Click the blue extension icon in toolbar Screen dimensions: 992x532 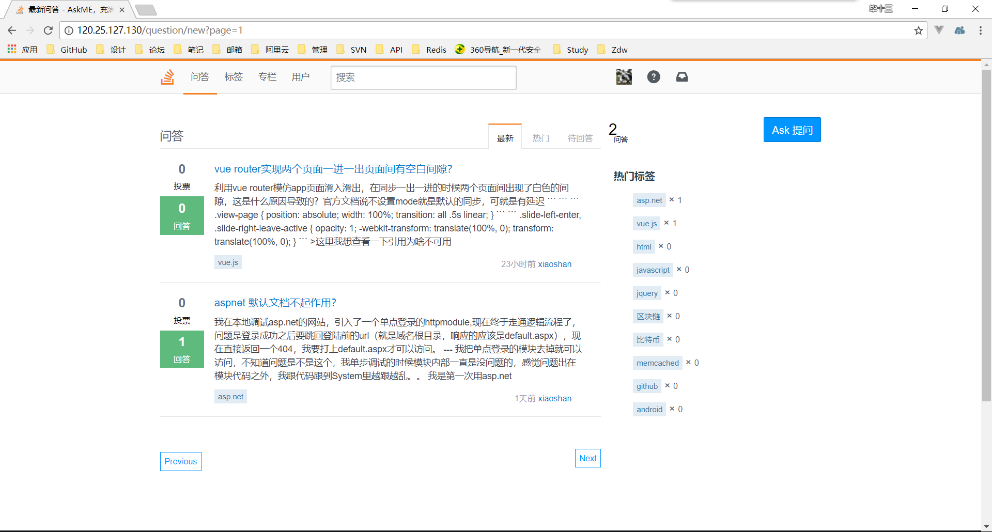click(960, 30)
